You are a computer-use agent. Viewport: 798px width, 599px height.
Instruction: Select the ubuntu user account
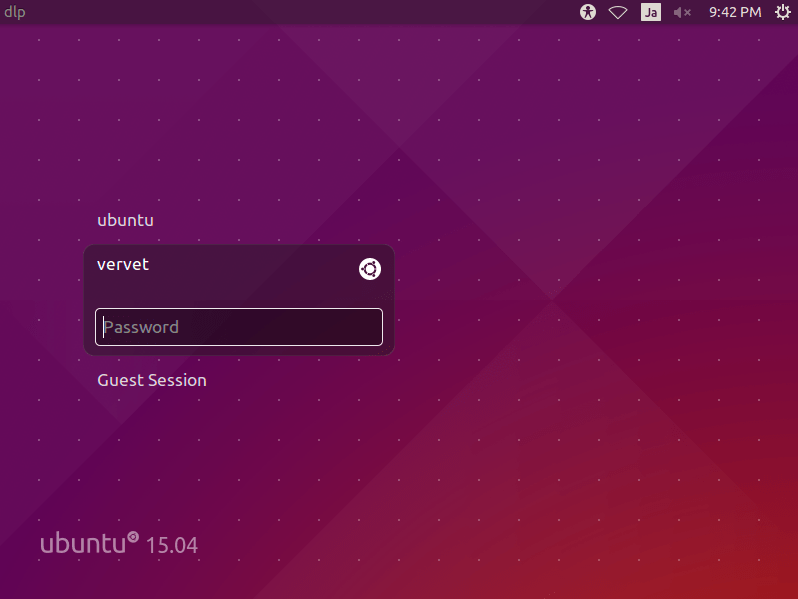point(125,220)
